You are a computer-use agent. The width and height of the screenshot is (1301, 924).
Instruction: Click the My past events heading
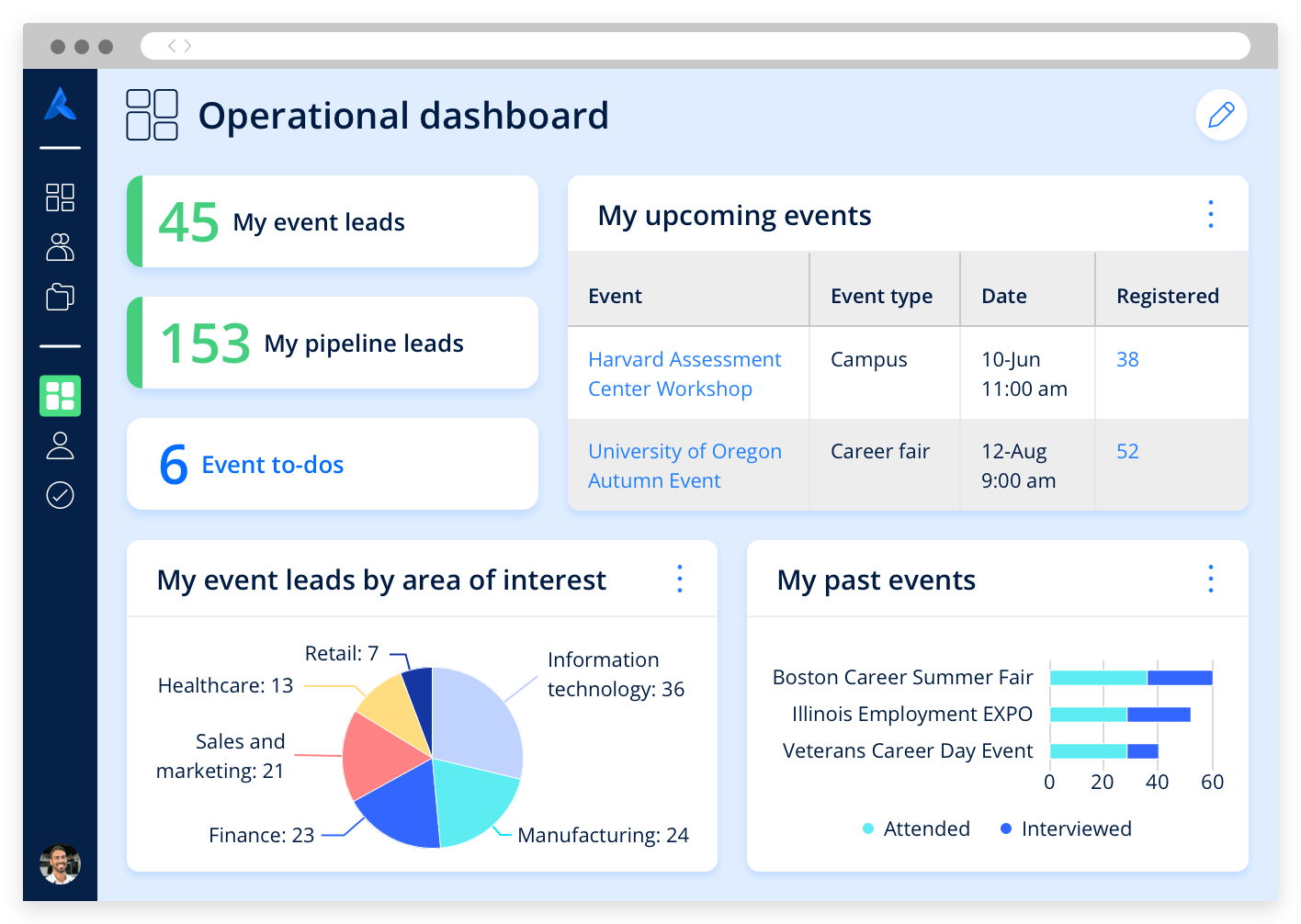click(877, 580)
